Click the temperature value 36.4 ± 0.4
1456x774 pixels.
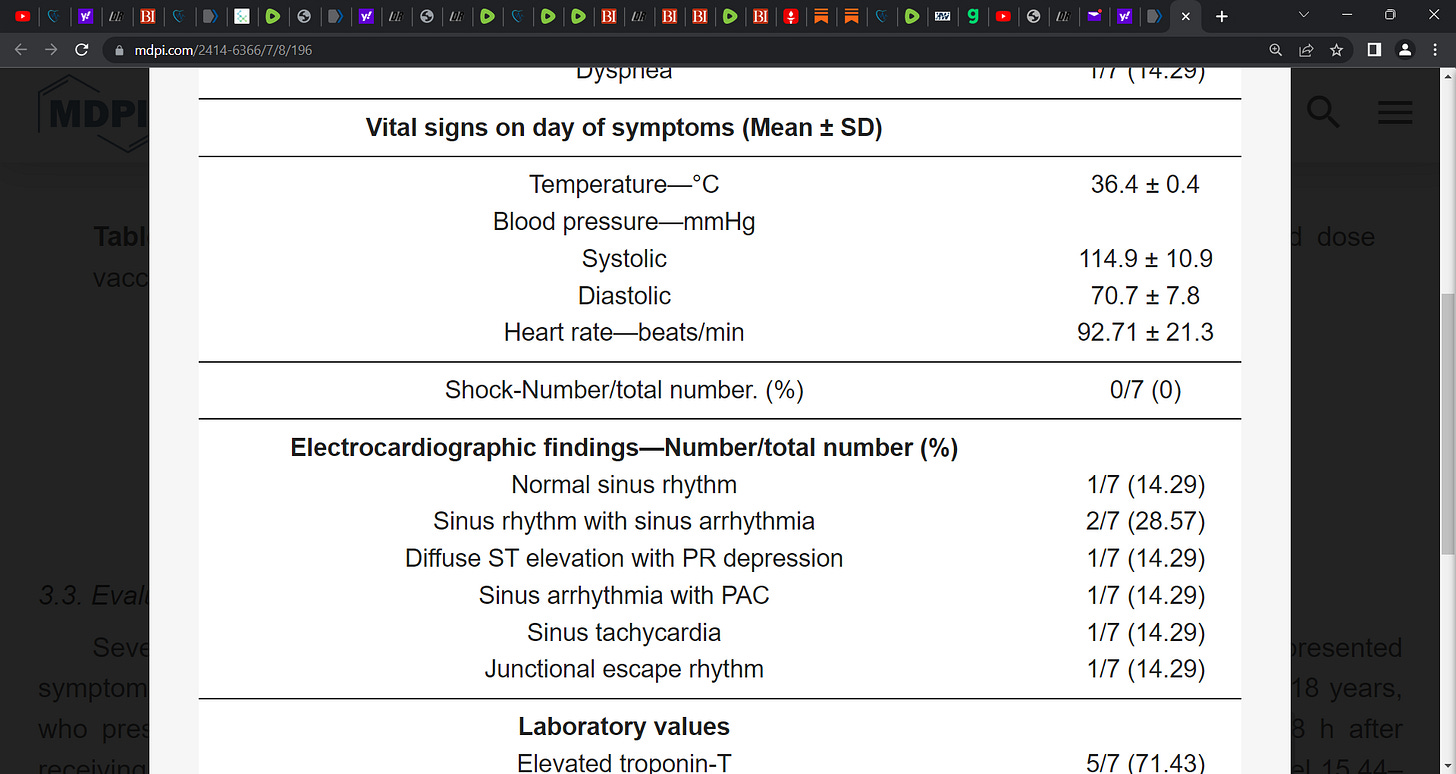tap(1145, 185)
